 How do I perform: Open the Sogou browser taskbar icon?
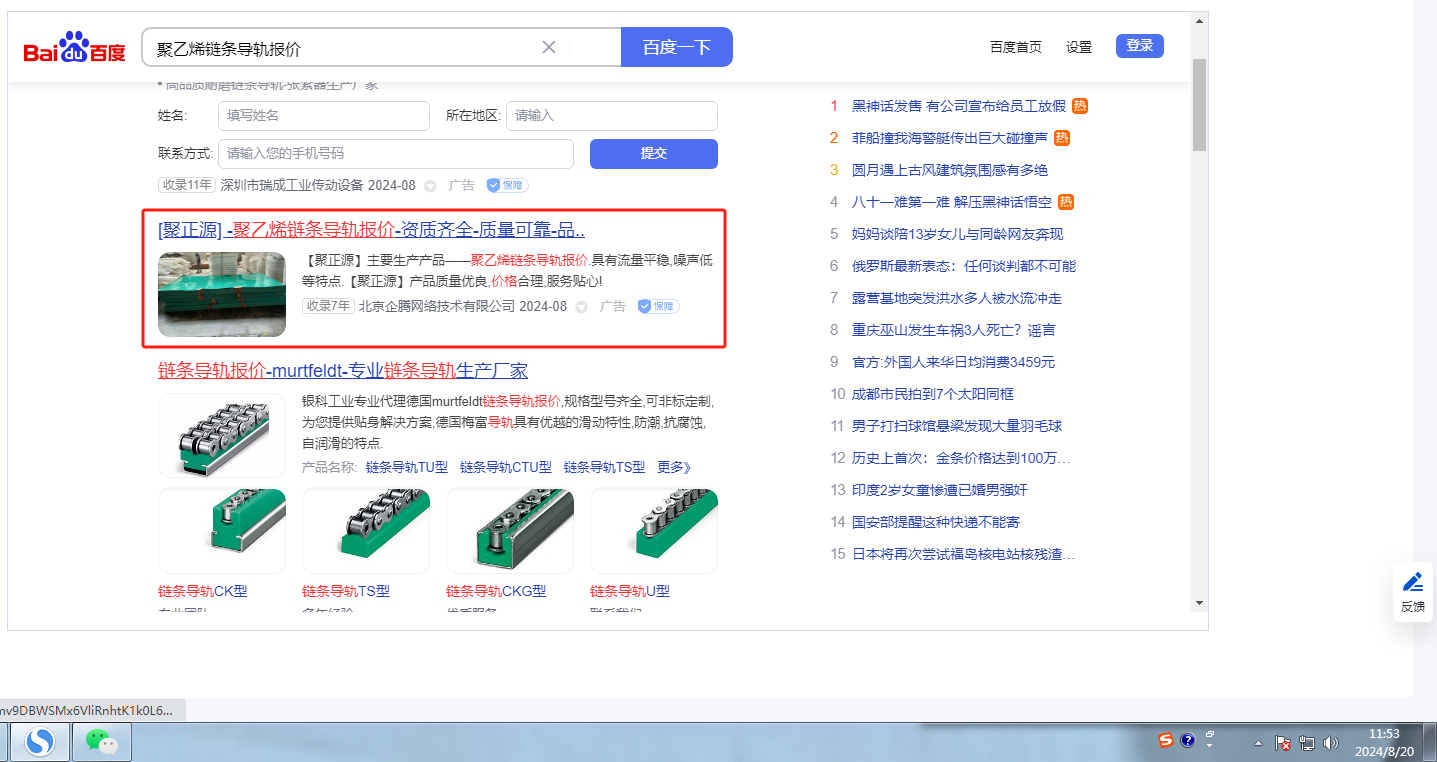pyautogui.click(x=41, y=742)
